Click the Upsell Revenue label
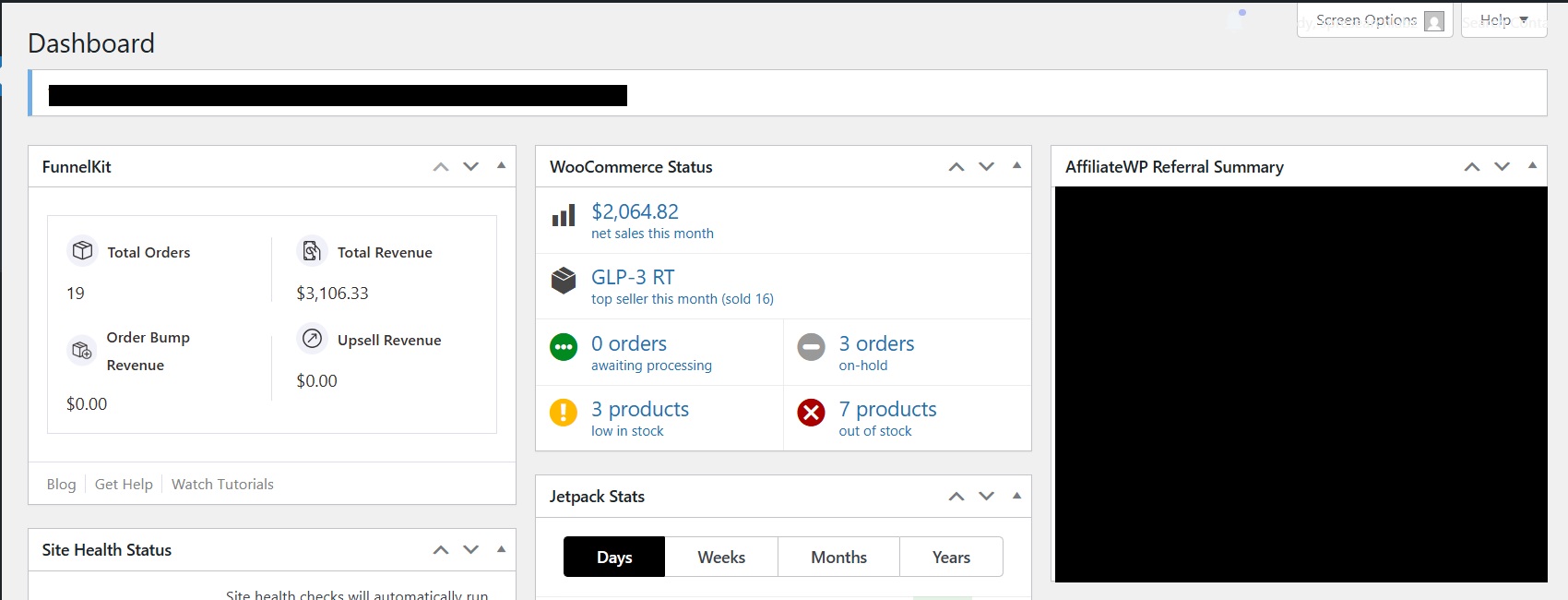Viewport: 1568px width, 600px height. pyautogui.click(x=389, y=341)
